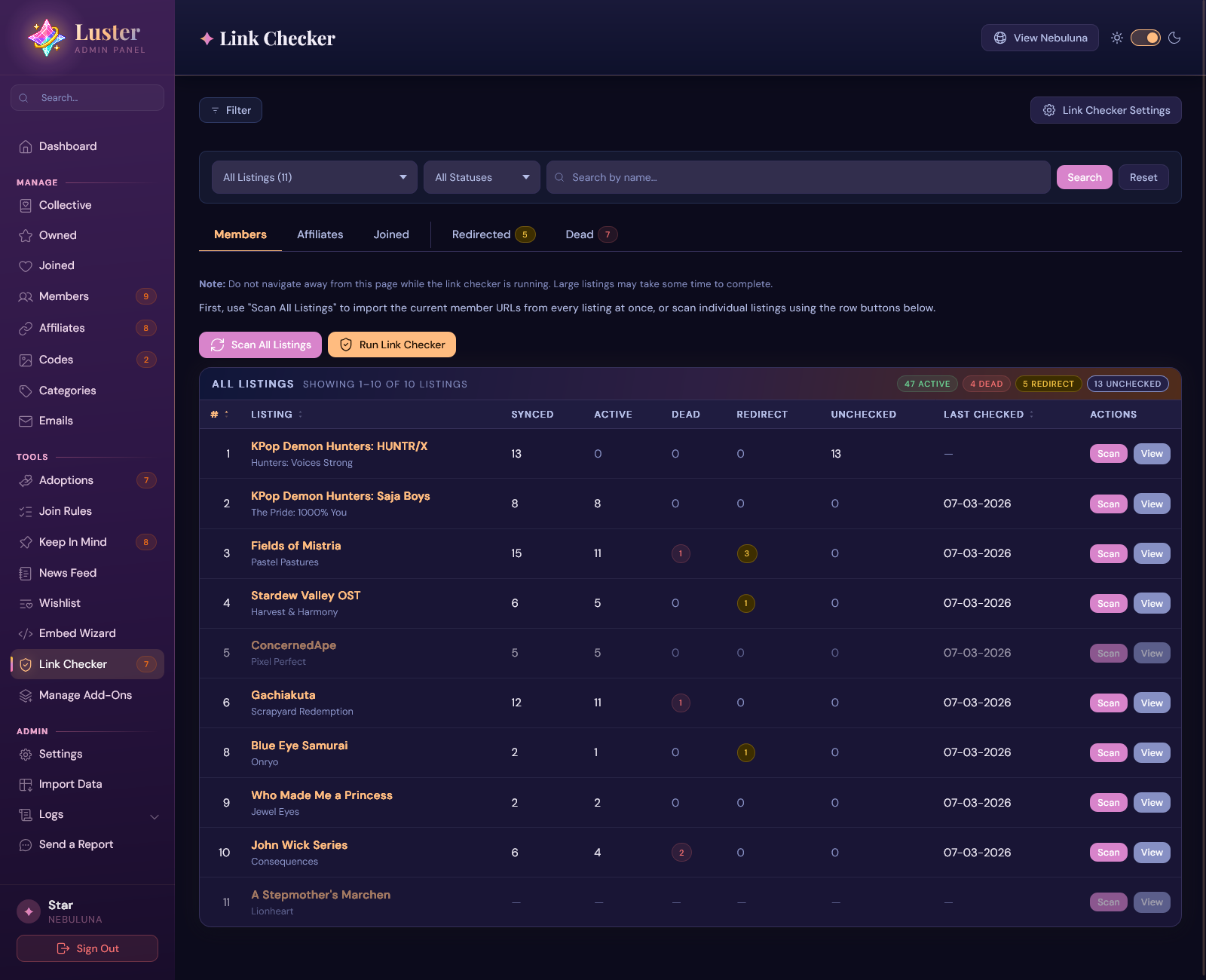Open the Stardew Valley OST listing link
Image resolution: width=1206 pixels, height=980 pixels.
305,596
